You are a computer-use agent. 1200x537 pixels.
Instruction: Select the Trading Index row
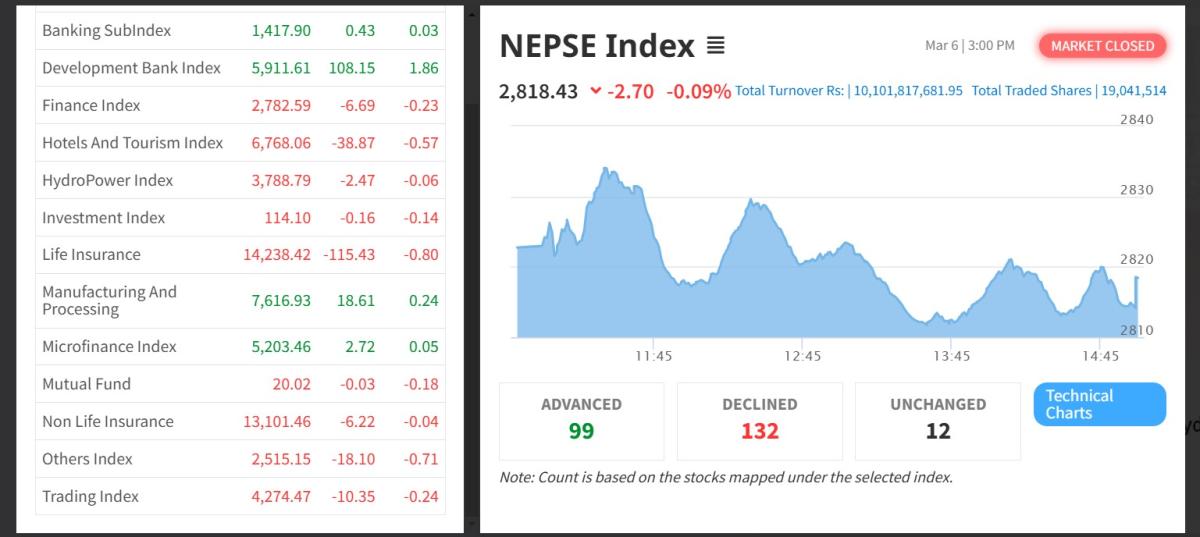coord(90,496)
